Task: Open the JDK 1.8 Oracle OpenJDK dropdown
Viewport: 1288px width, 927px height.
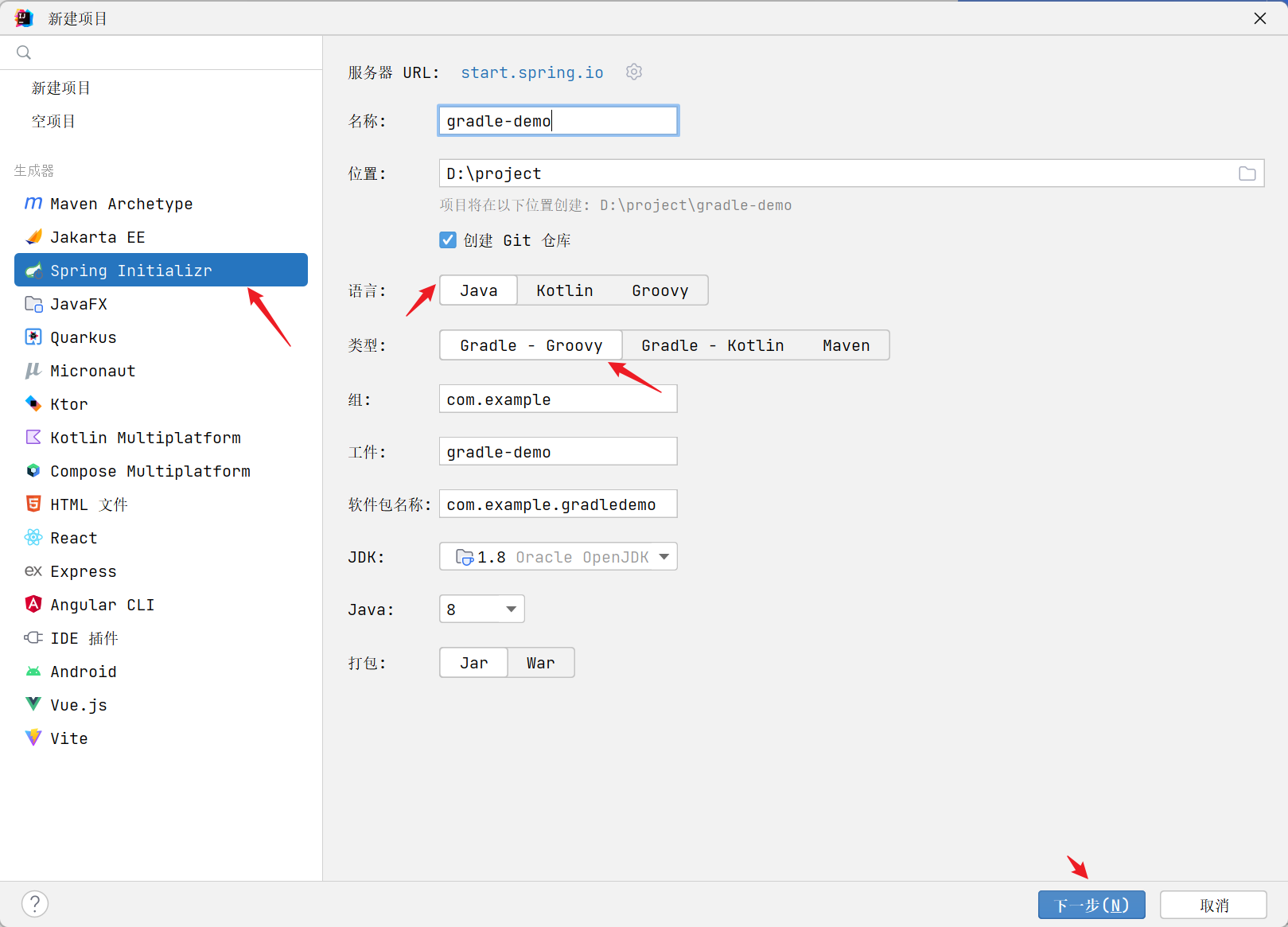Action: (x=557, y=556)
